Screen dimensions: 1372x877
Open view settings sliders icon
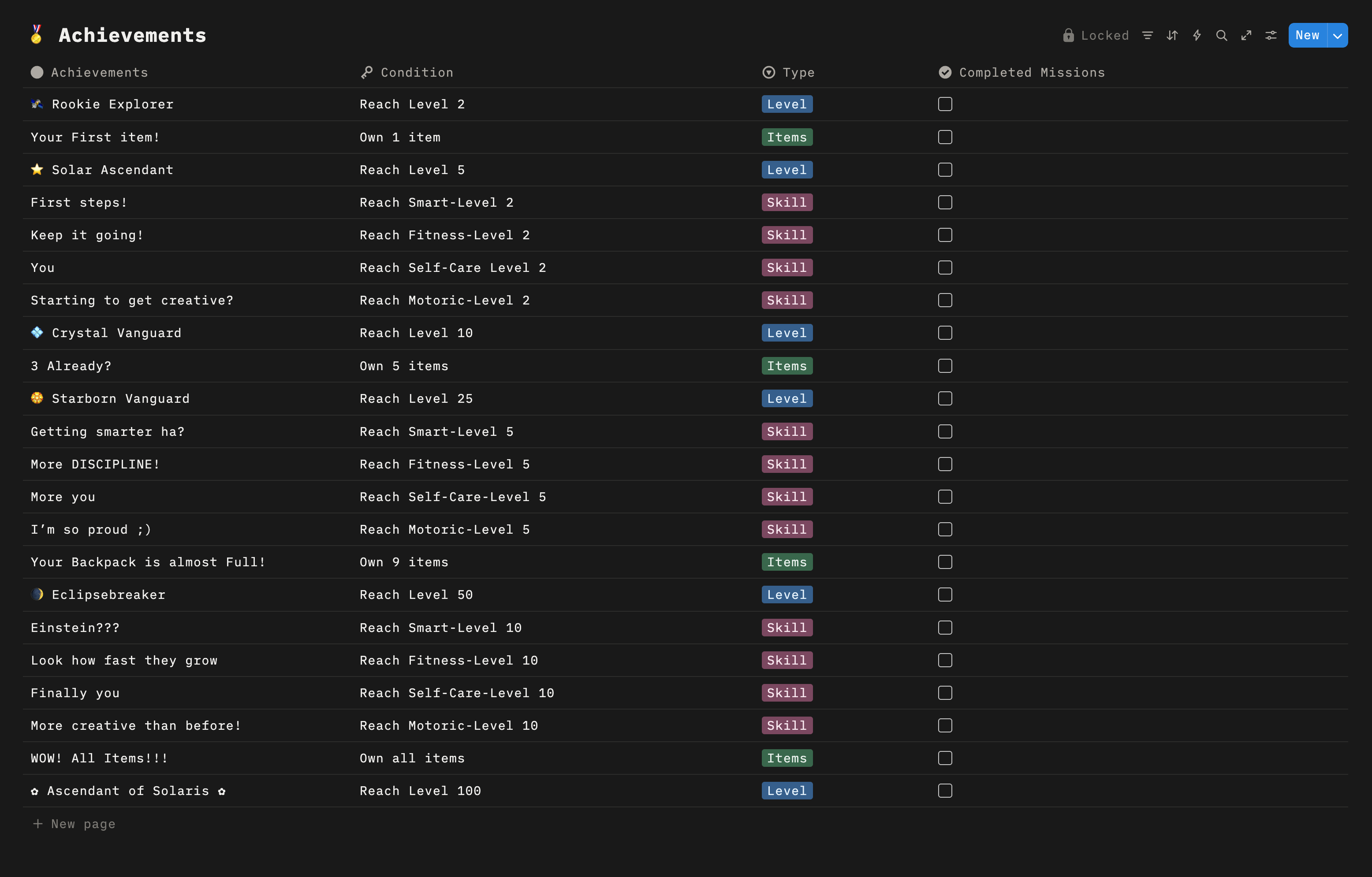(x=1271, y=35)
